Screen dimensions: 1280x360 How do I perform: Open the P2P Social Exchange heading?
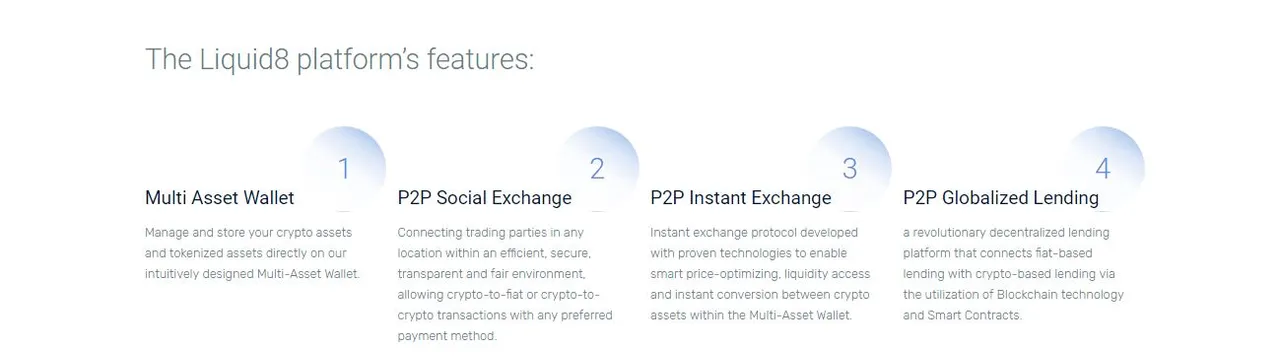point(485,198)
